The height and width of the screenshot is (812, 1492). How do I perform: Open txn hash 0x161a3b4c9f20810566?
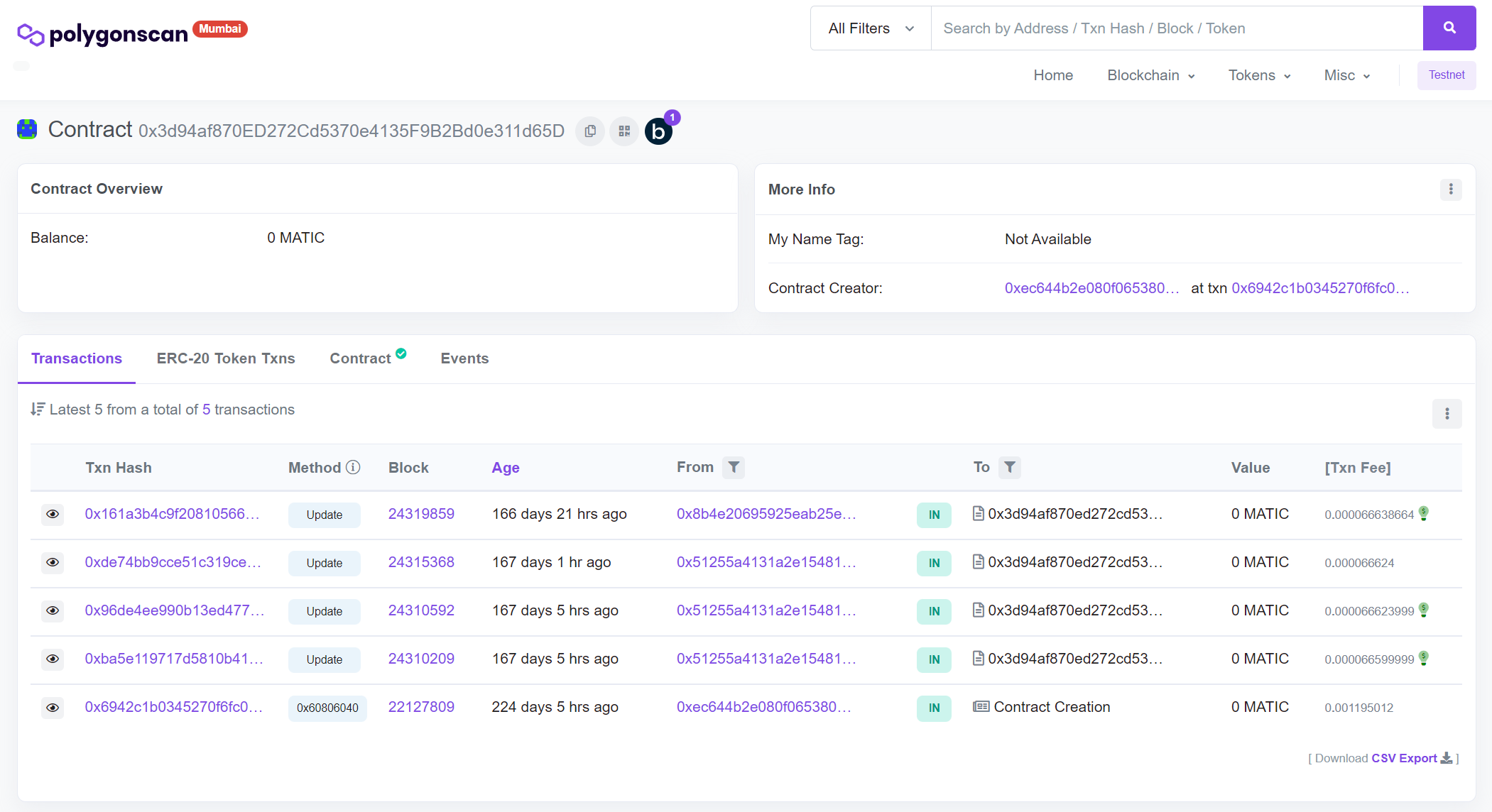(172, 514)
